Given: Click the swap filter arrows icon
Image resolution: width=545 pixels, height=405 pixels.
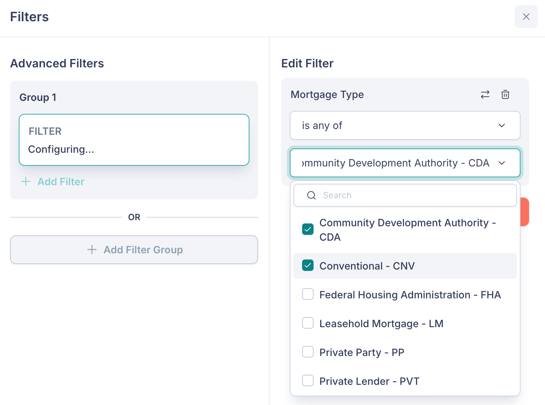Looking at the screenshot, I should pyautogui.click(x=485, y=95).
